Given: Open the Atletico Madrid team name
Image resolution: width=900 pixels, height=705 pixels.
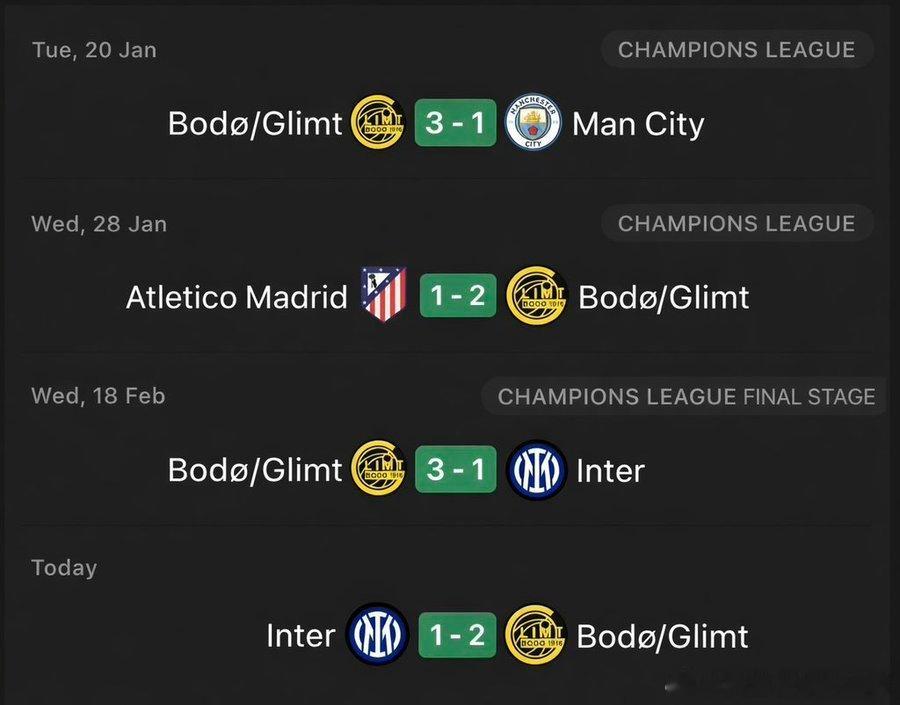Looking at the screenshot, I should click(x=237, y=297).
